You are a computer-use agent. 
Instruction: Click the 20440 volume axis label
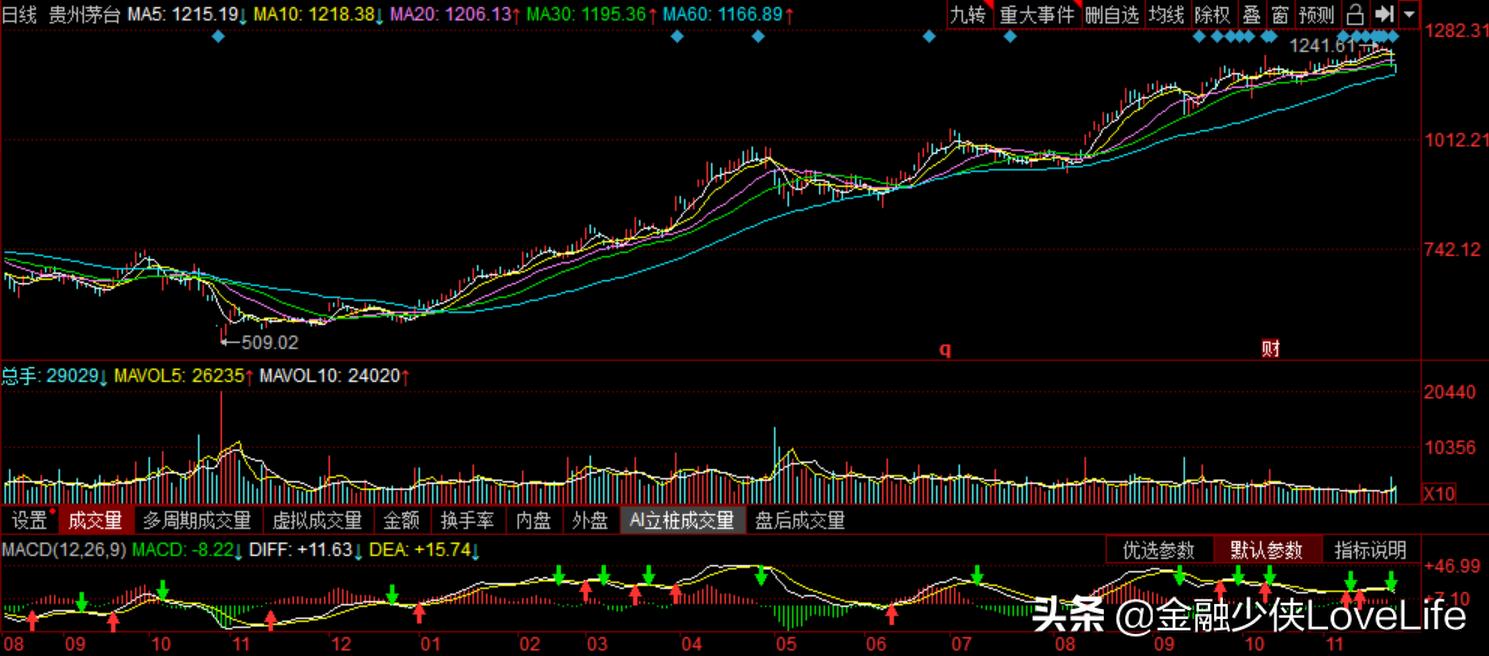(1450, 393)
